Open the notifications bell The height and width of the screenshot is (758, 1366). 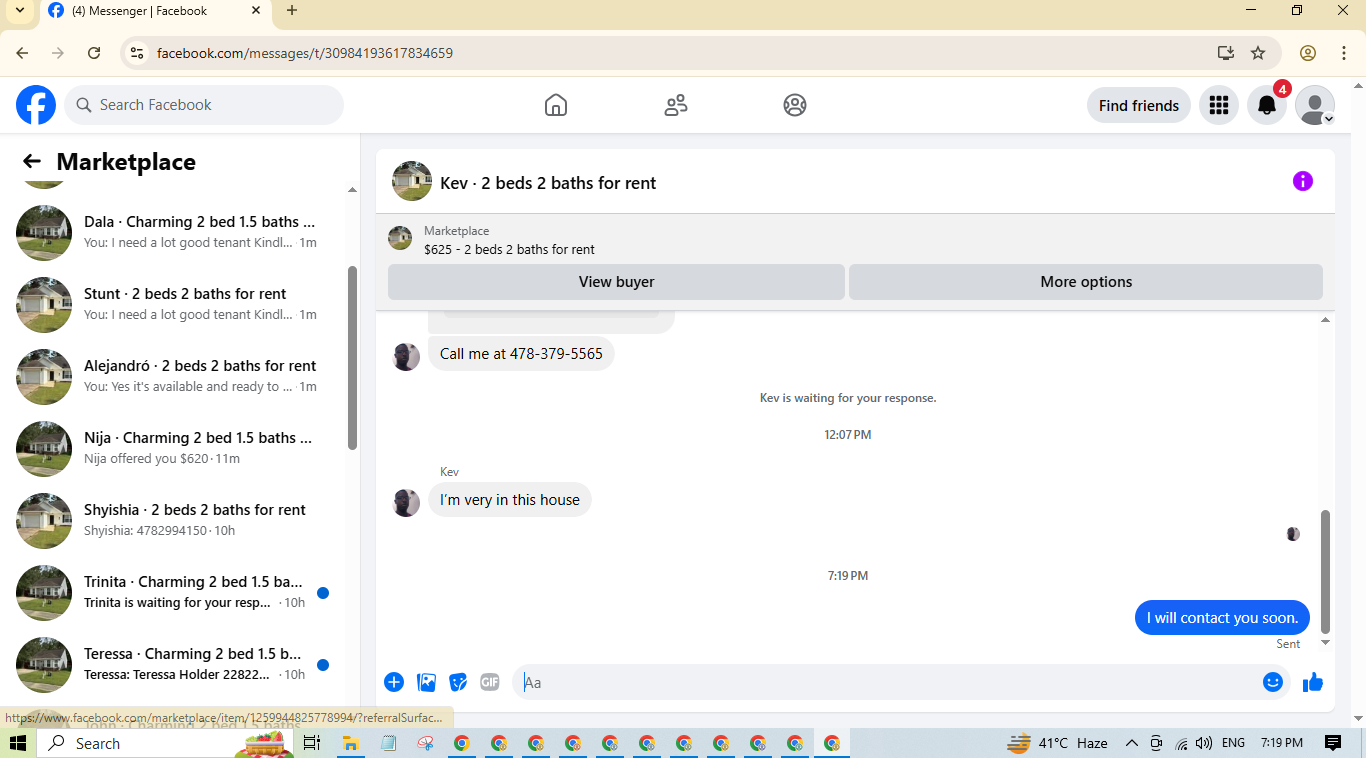1266,105
